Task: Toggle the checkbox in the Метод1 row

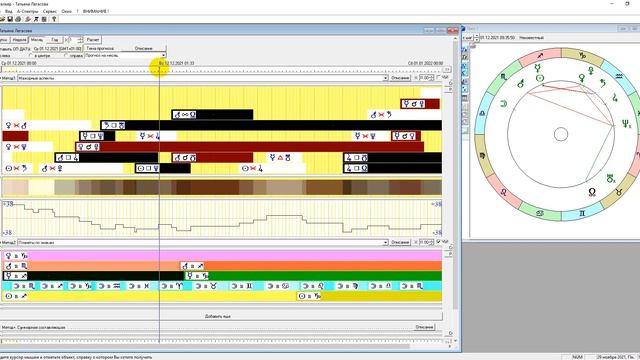Action: (439, 77)
